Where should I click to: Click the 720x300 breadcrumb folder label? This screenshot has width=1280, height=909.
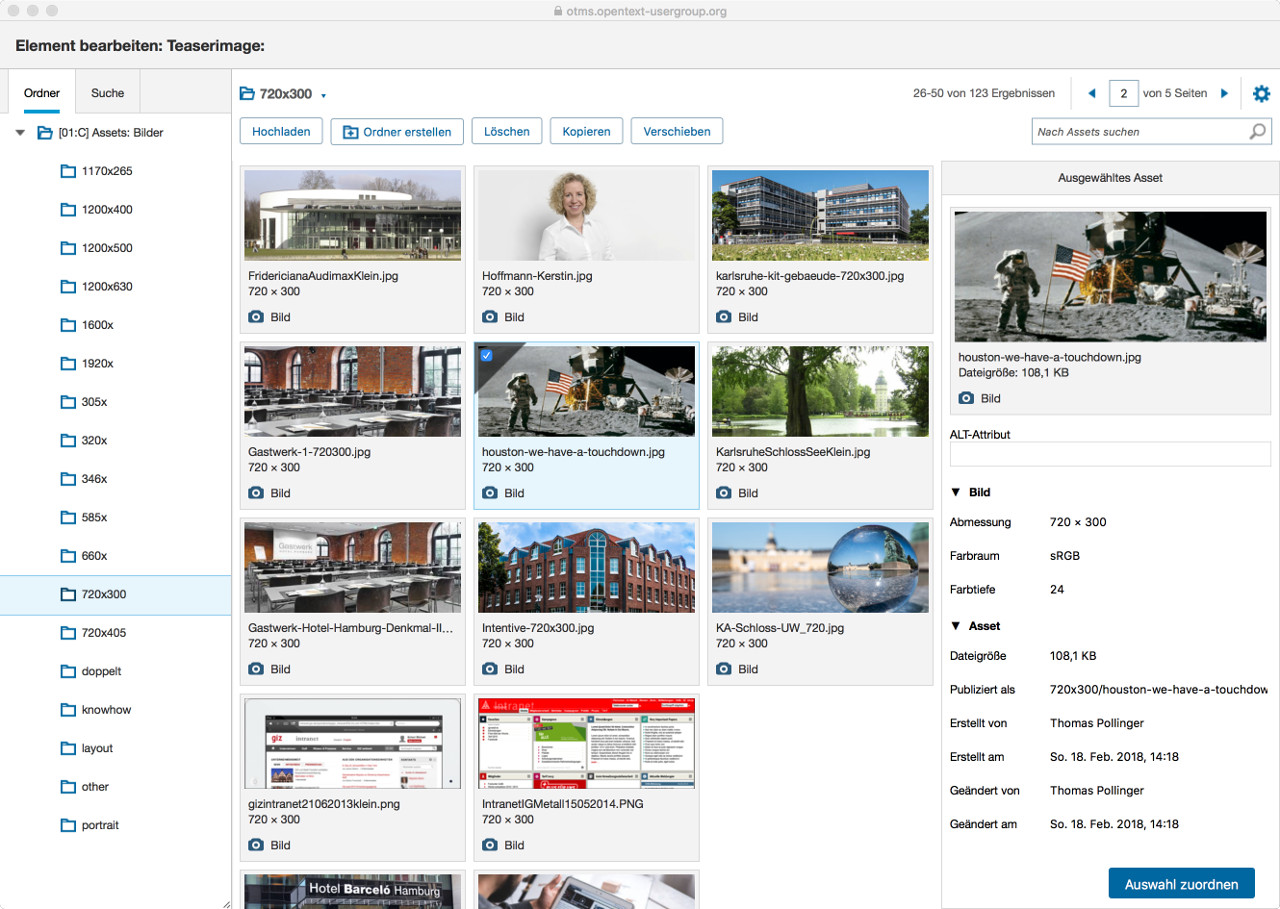286,94
